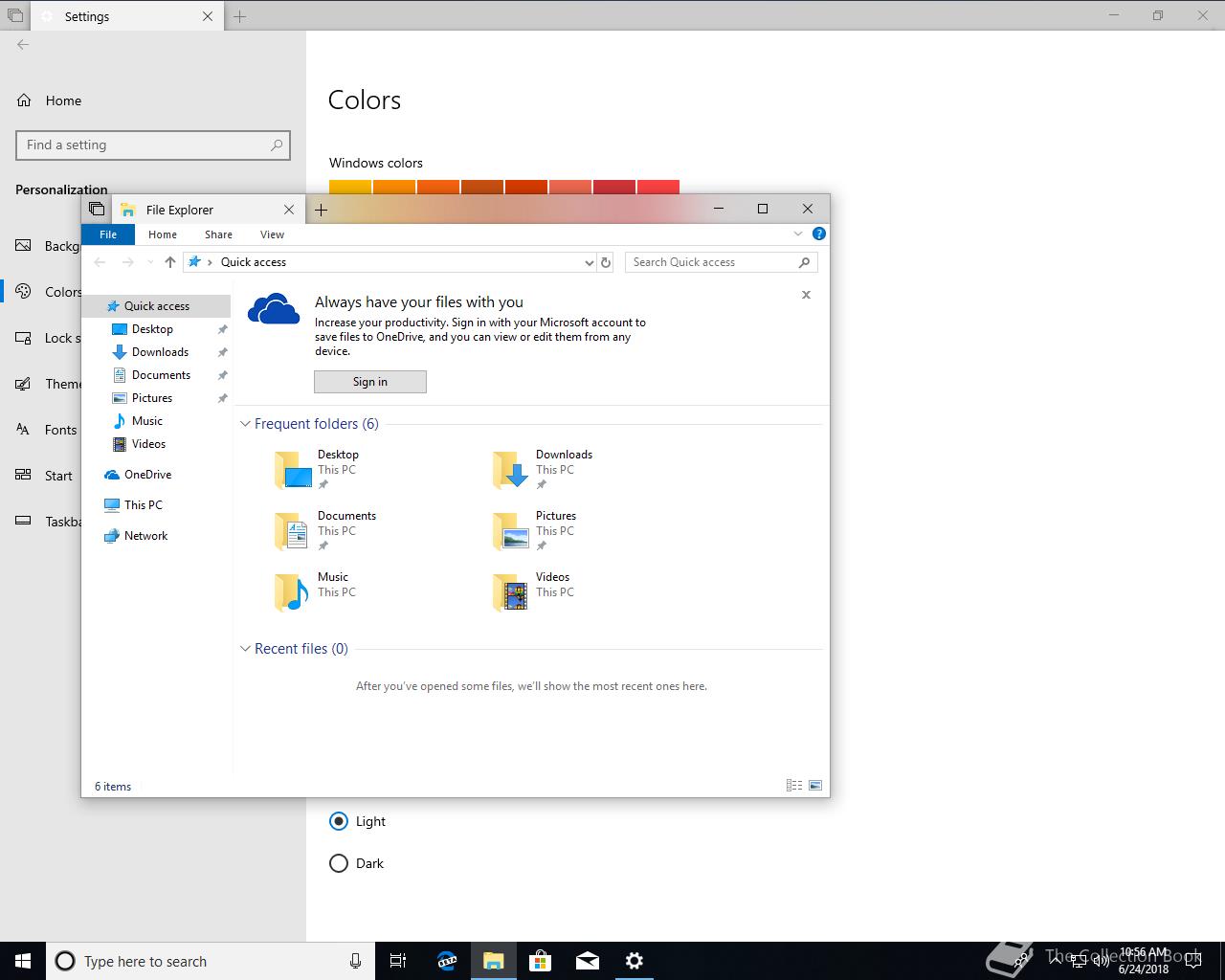Open the Home ribbon tab
The image size is (1225, 980).
[163, 234]
